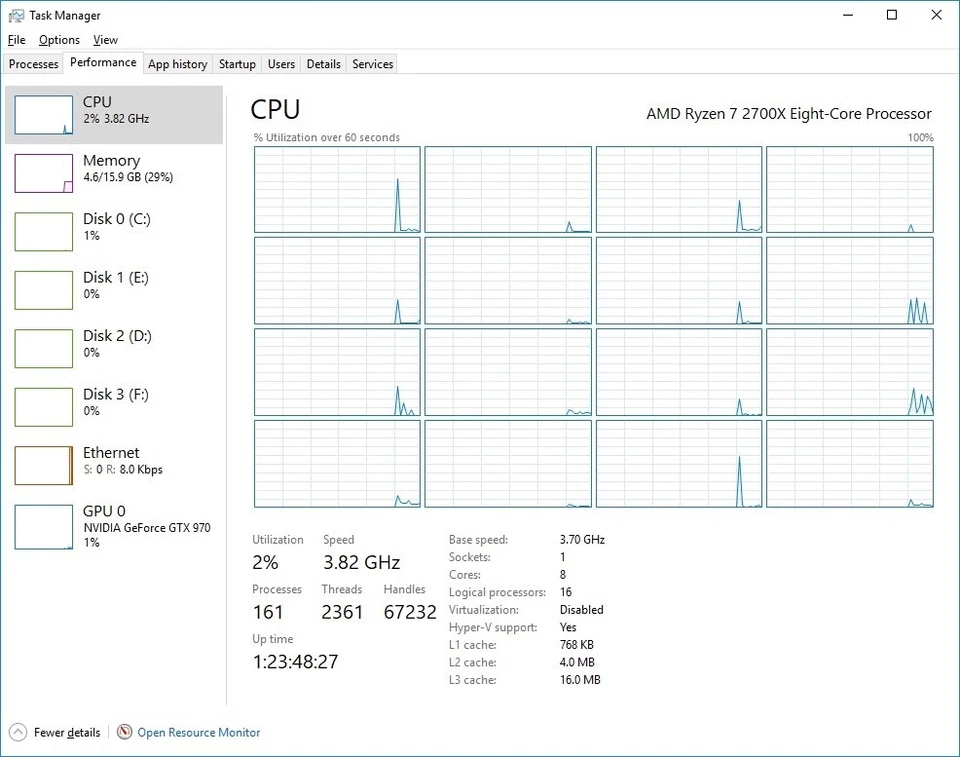Click a logical processor utilization graph

[337, 189]
